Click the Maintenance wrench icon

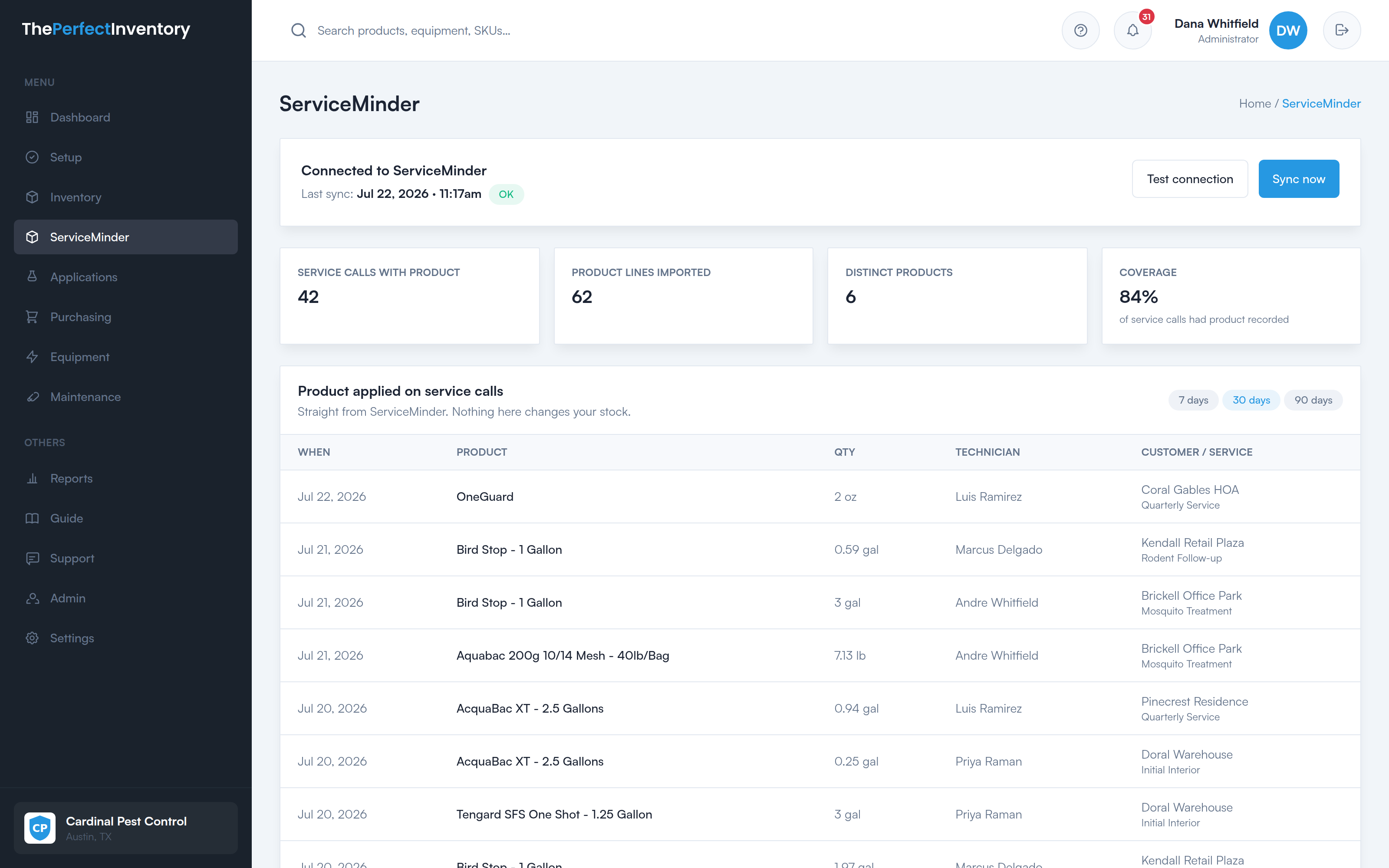[32, 397]
